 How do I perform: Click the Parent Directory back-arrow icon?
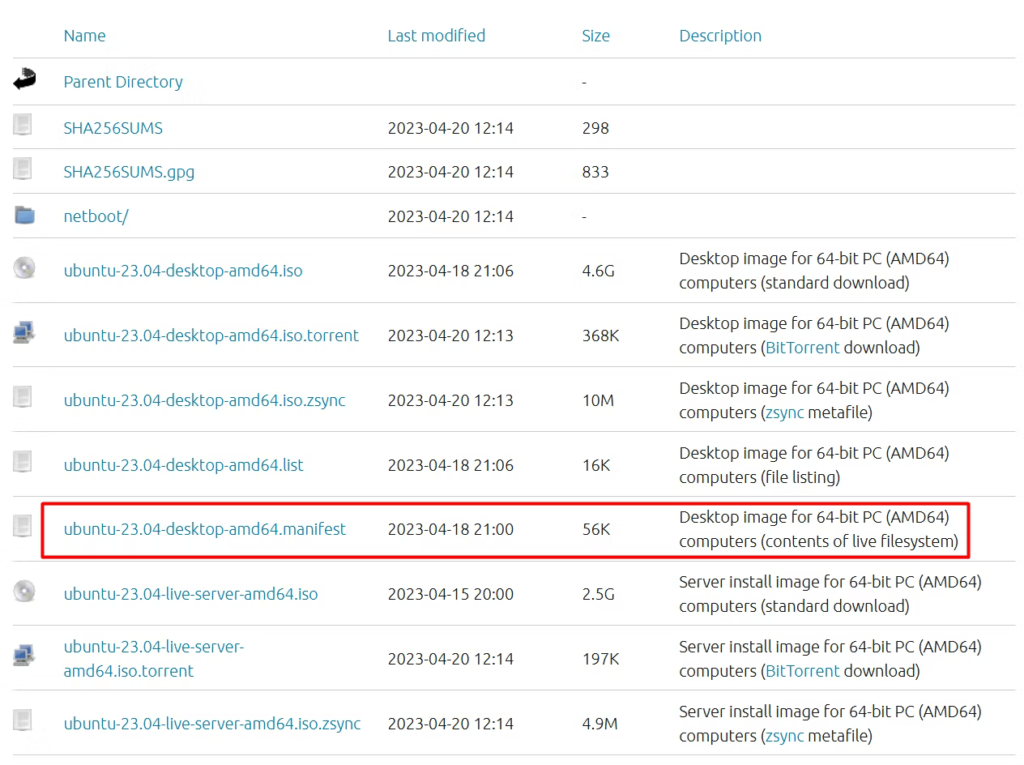click(24, 80)
